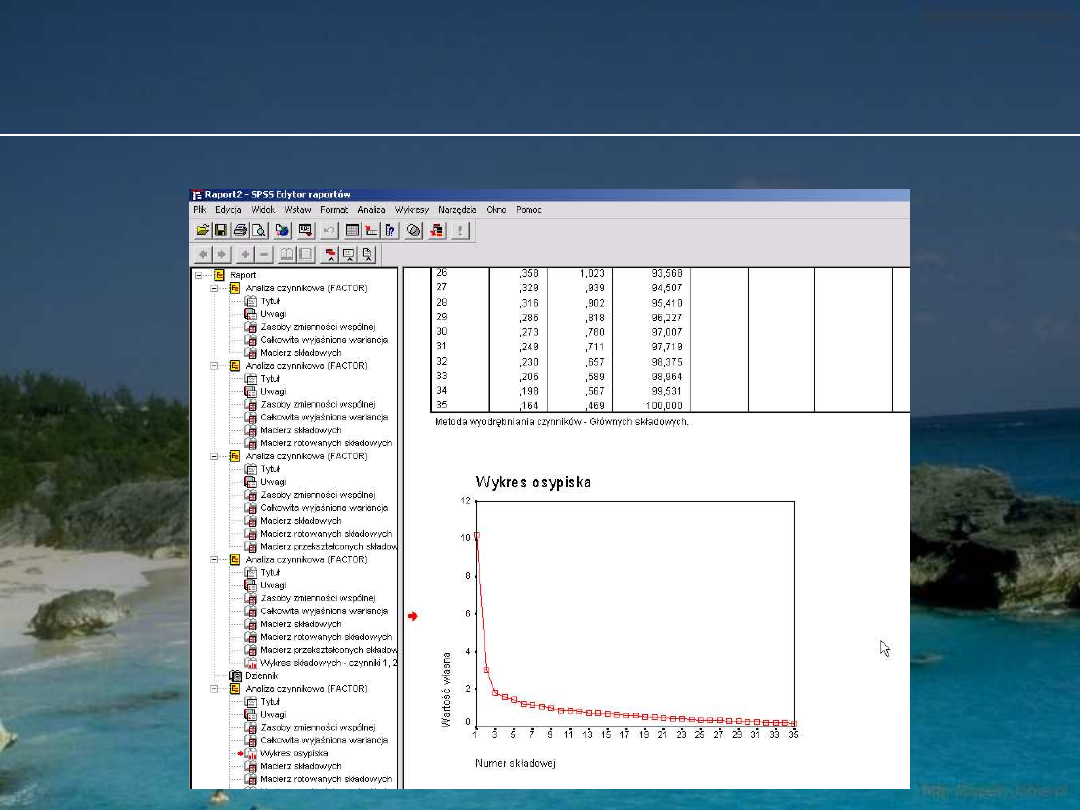This screenshot has width=1080, height=810.
Task: Open Print Preview from the toolbar
Action: tap(258, 230)
